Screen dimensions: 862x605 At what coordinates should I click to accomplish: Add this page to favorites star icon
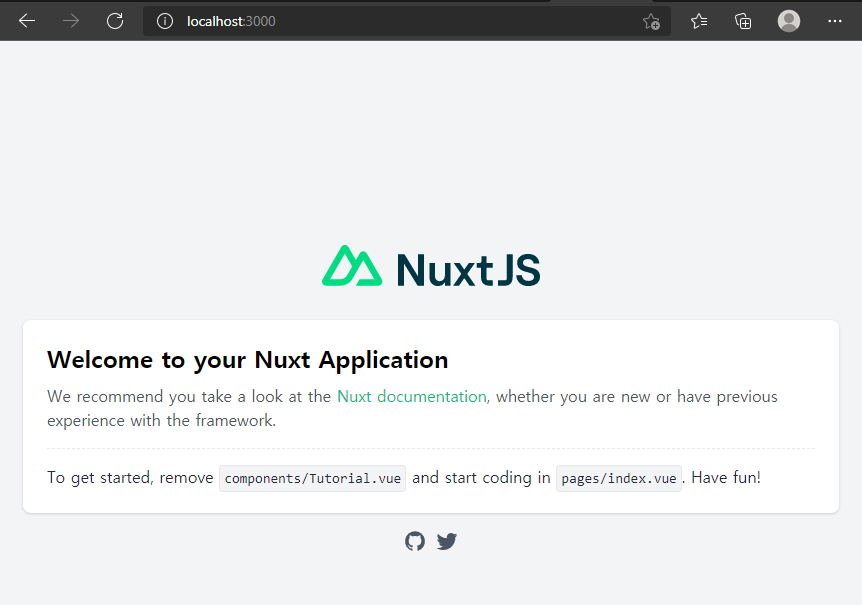(x=651, y=21)
